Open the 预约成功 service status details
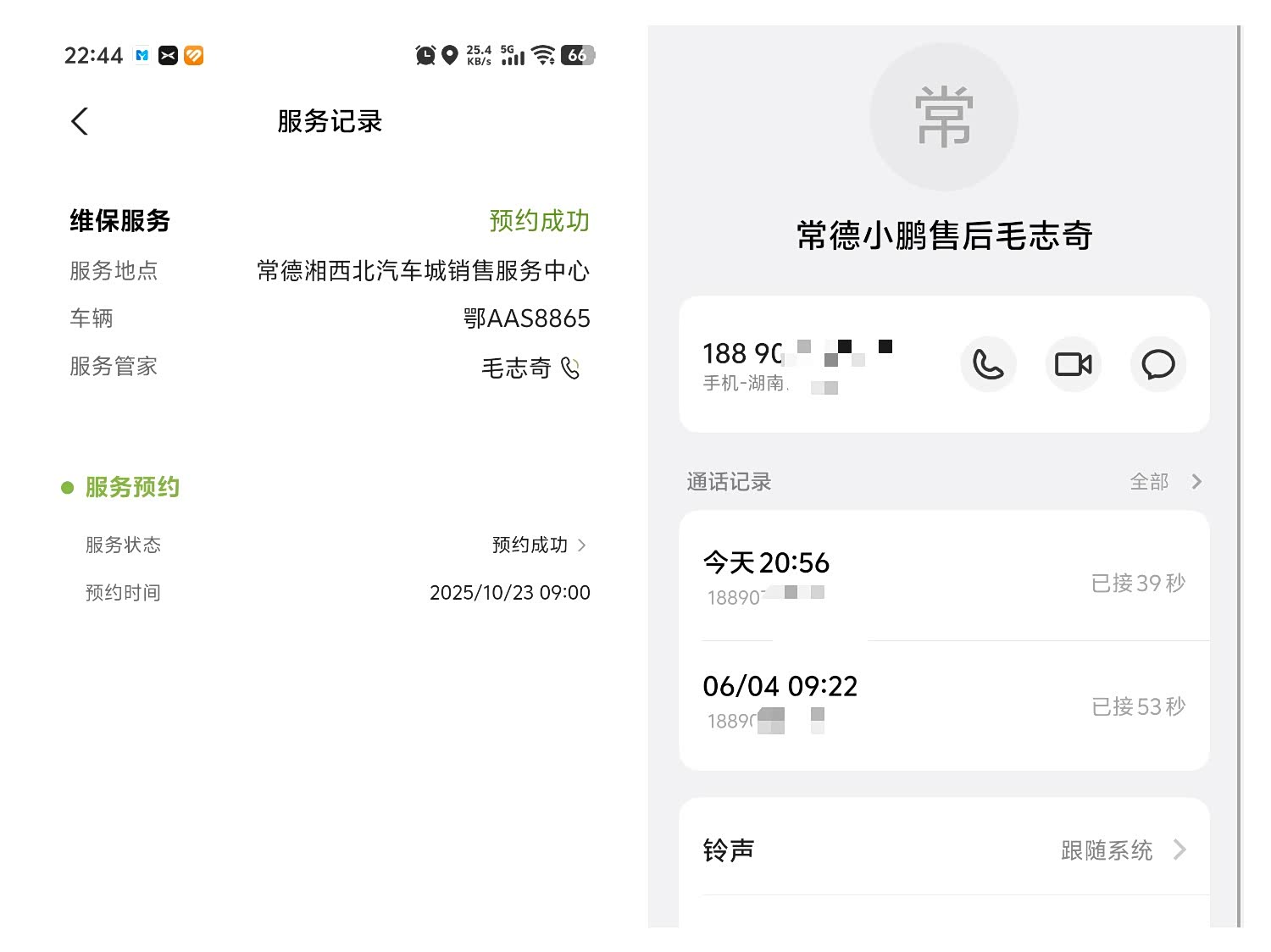Viewport: 1271px width, 952px height. 540,545
